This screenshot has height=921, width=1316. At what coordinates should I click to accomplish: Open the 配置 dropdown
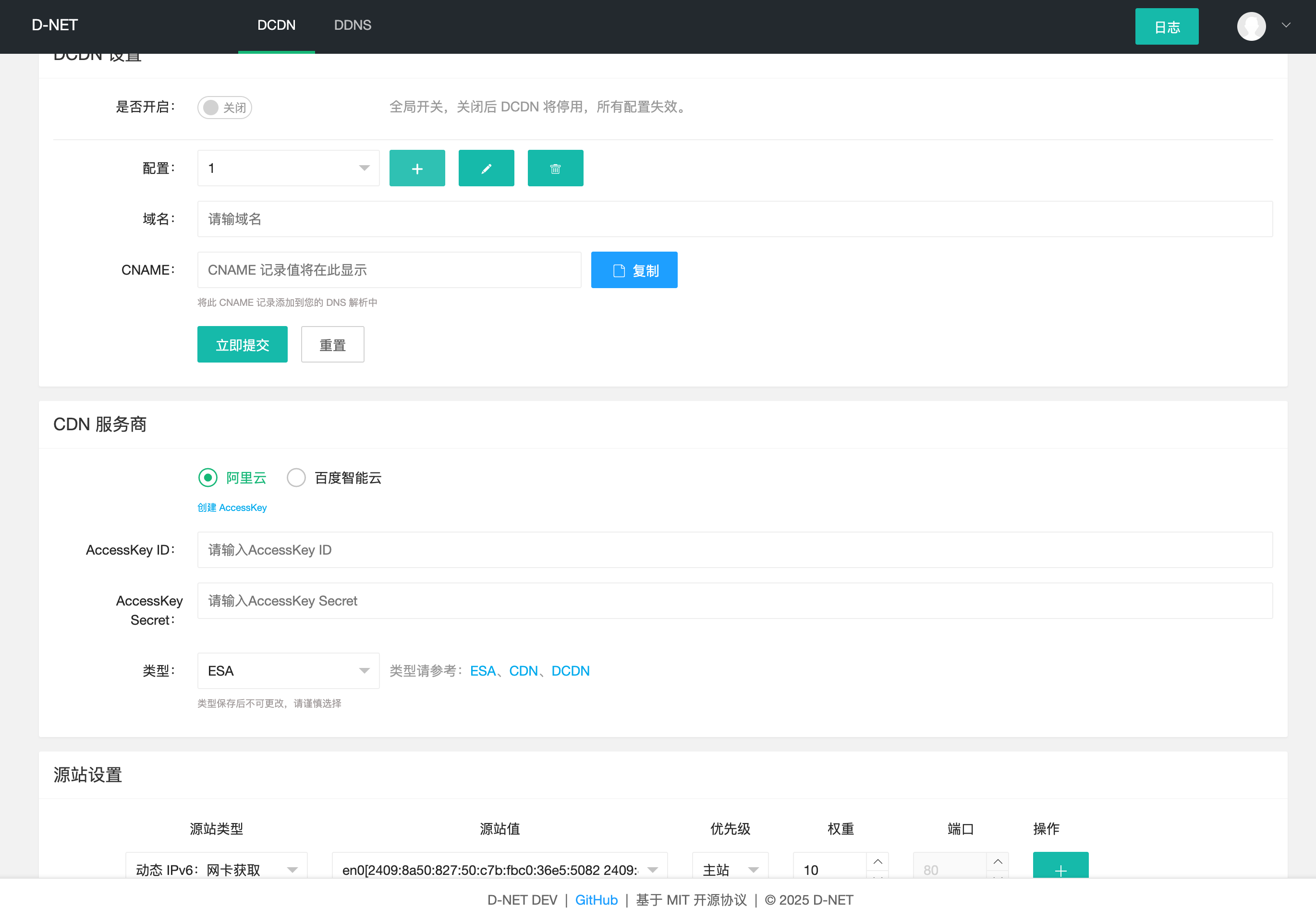(x=288, y=168)
